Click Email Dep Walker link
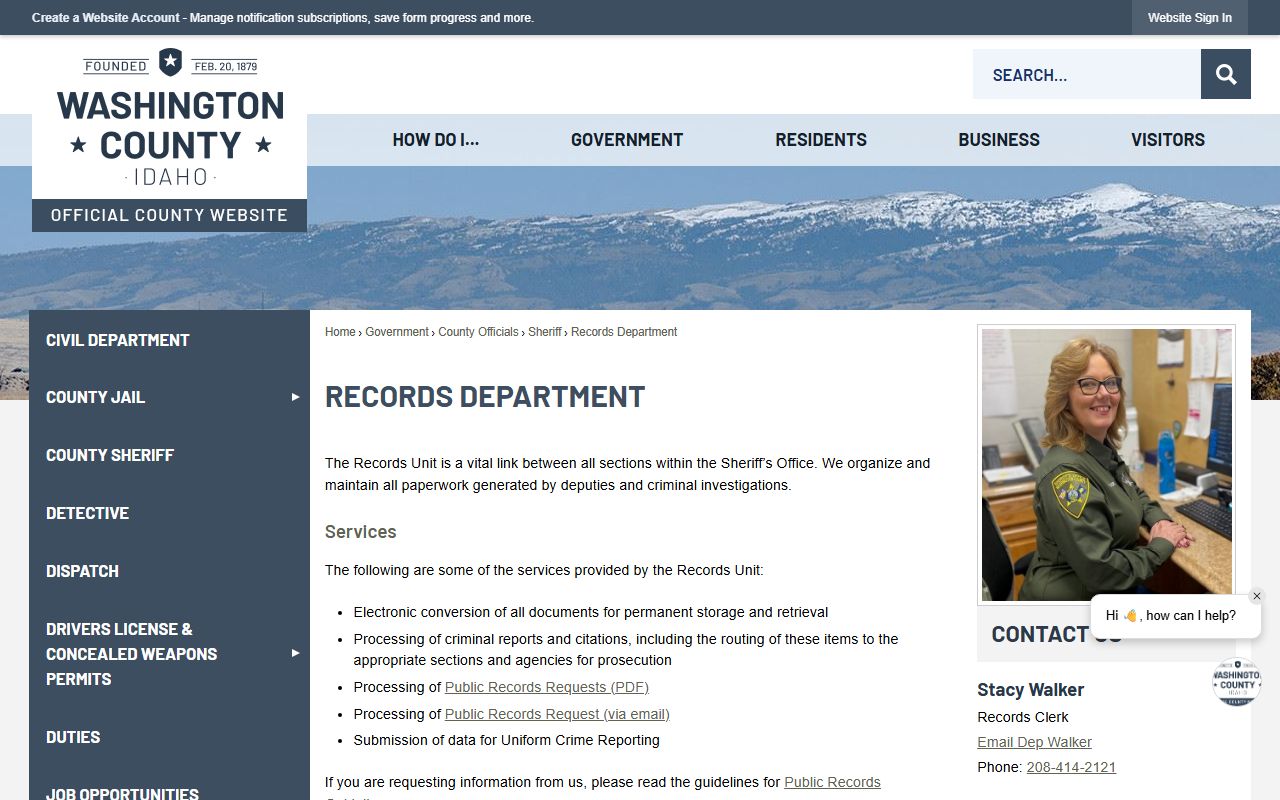Screen dimensions: 1280x800 [x=1034, y=742]
